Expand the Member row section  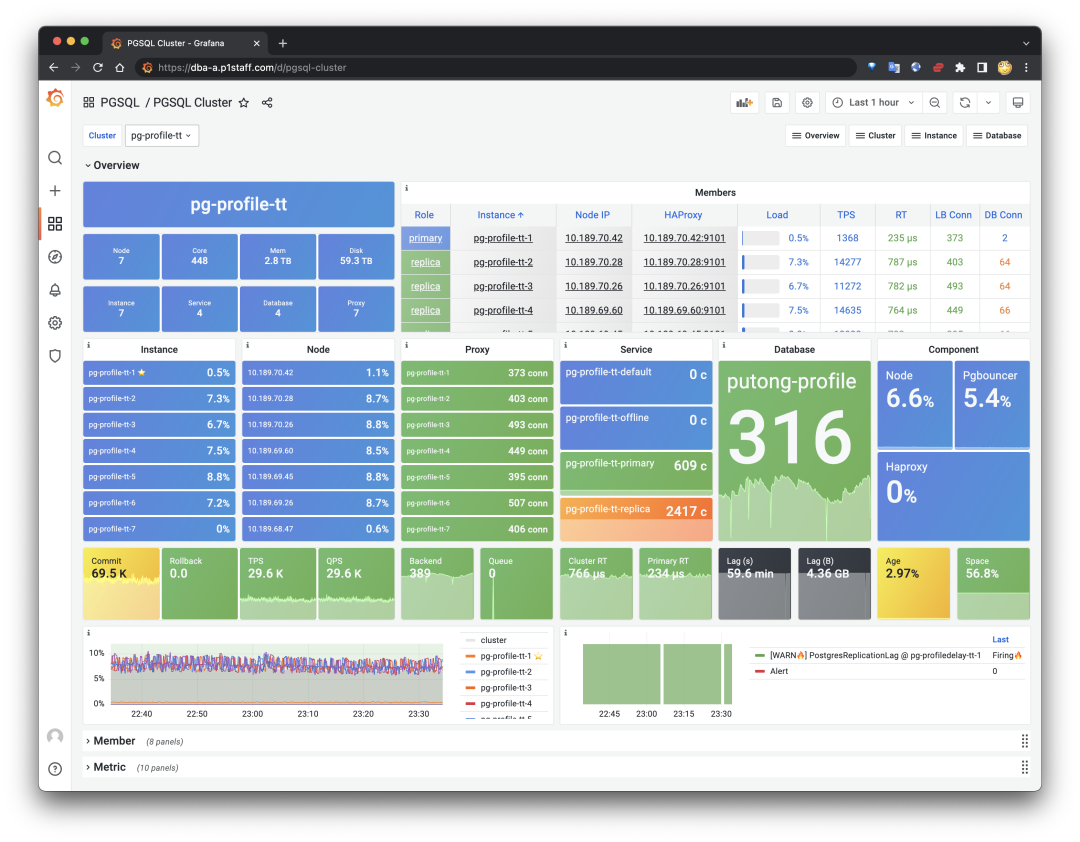[114, 741]
